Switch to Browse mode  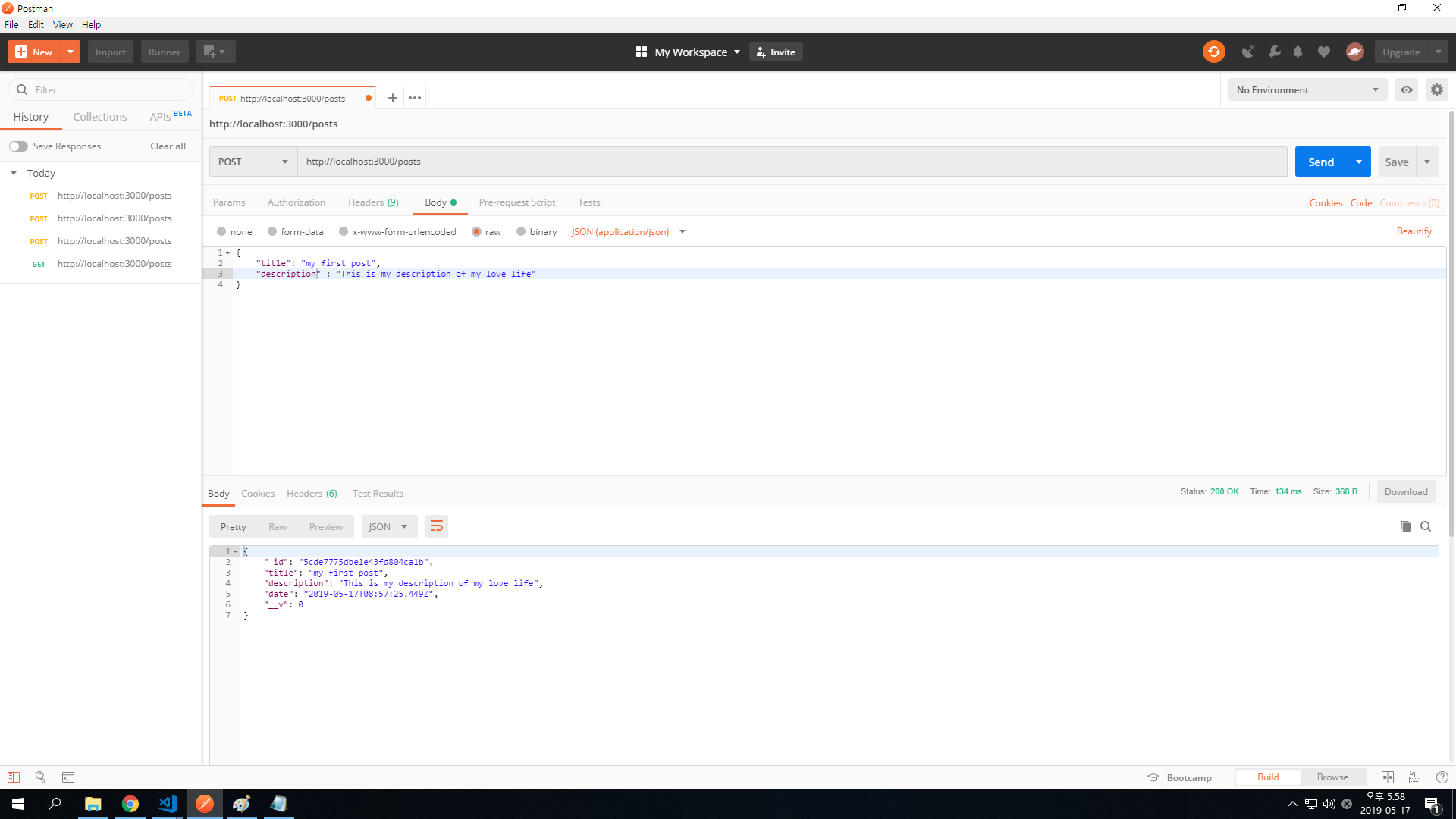(x=1332, y=777)
